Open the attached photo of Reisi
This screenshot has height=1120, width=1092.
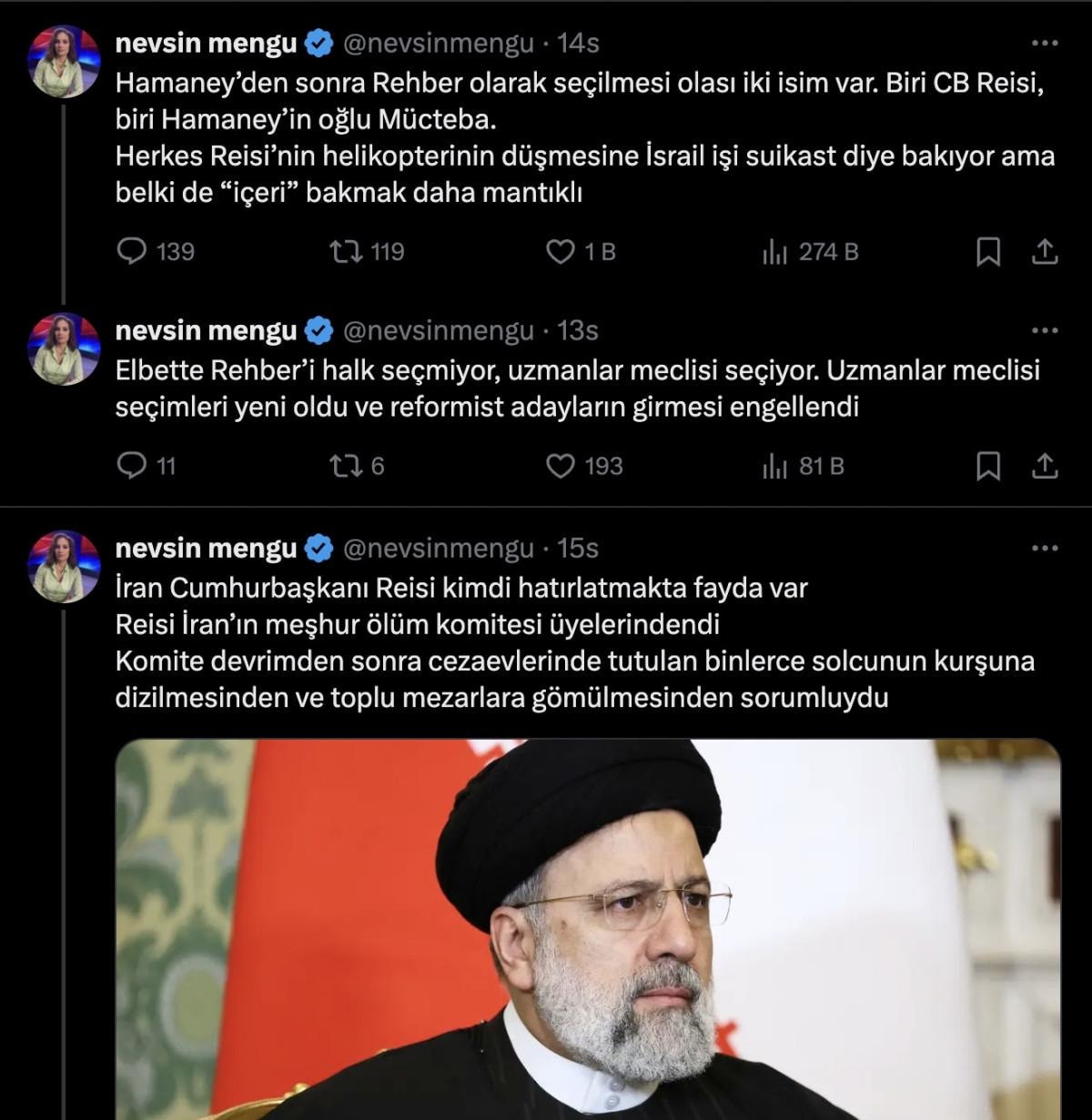588,928
